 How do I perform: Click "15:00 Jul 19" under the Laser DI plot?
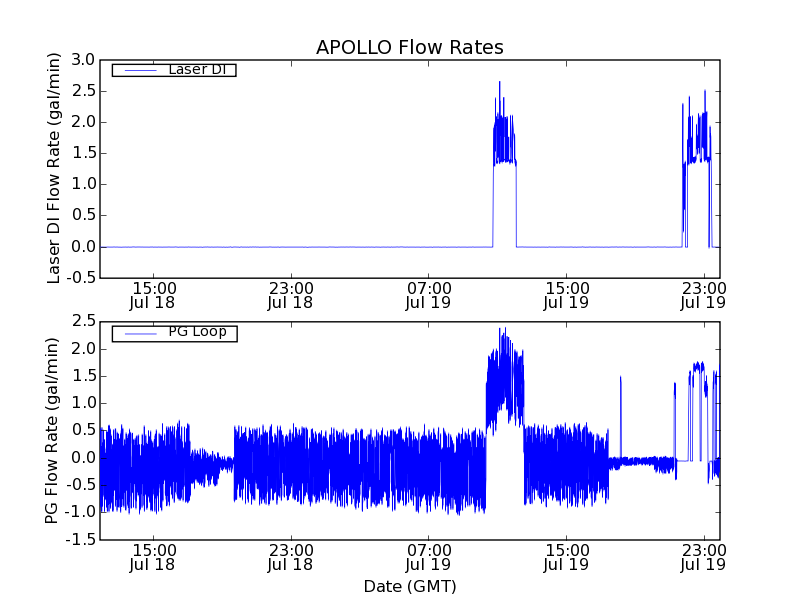566,295
